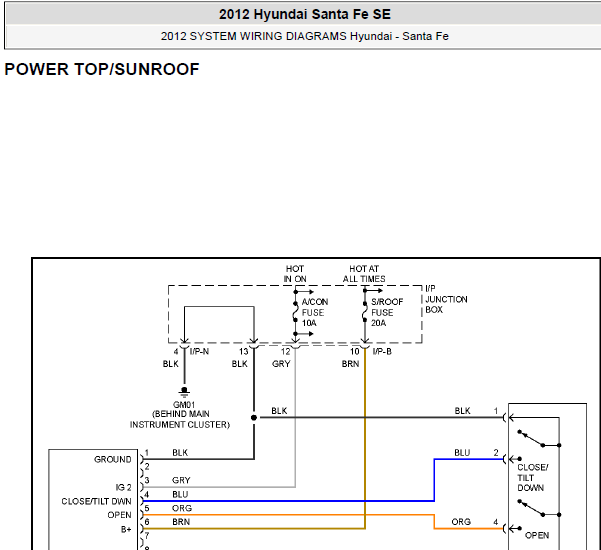601x550 pixels.
Task: Click the 'OPEN' pin label on left module
Action: [x=119, y=515]
